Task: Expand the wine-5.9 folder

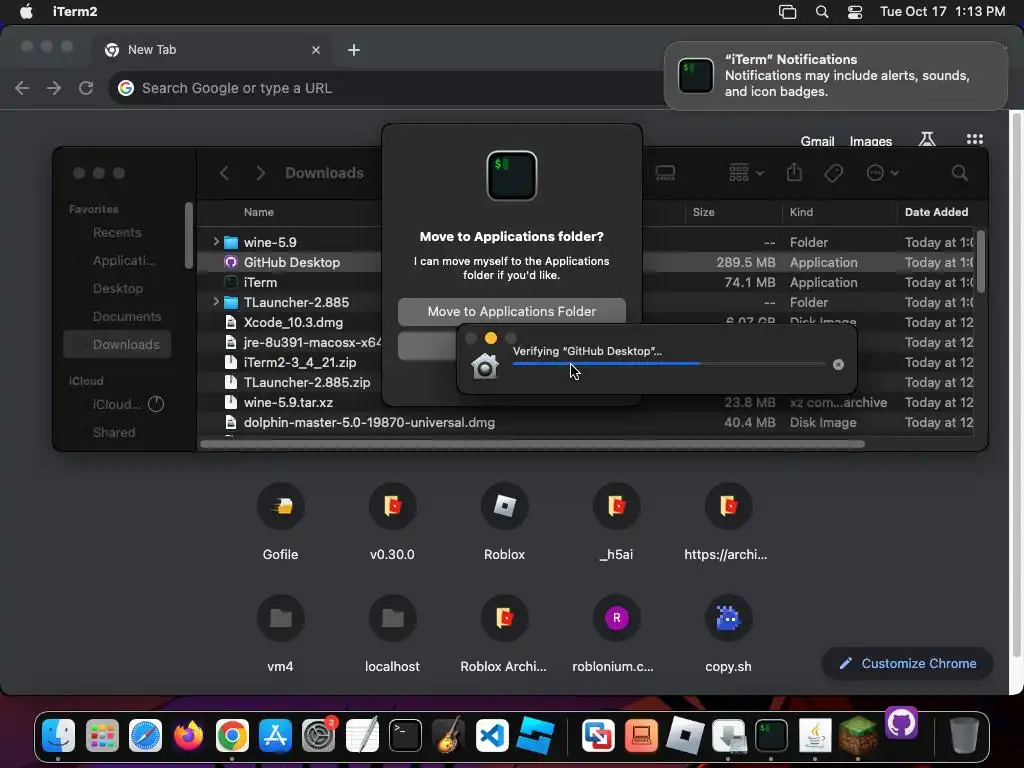Action: point(216,242)
